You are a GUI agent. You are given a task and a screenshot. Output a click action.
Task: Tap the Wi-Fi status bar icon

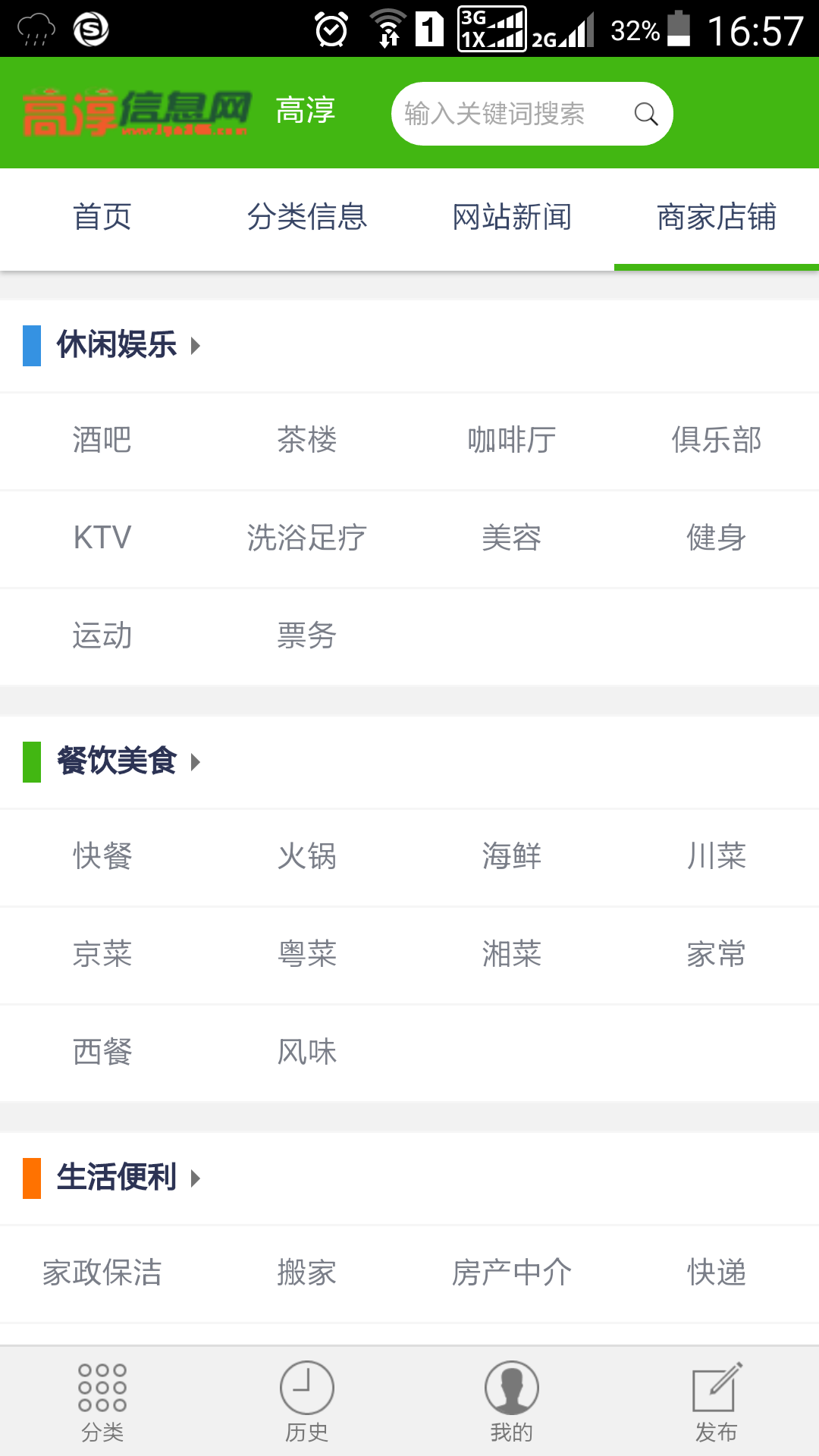388,29
